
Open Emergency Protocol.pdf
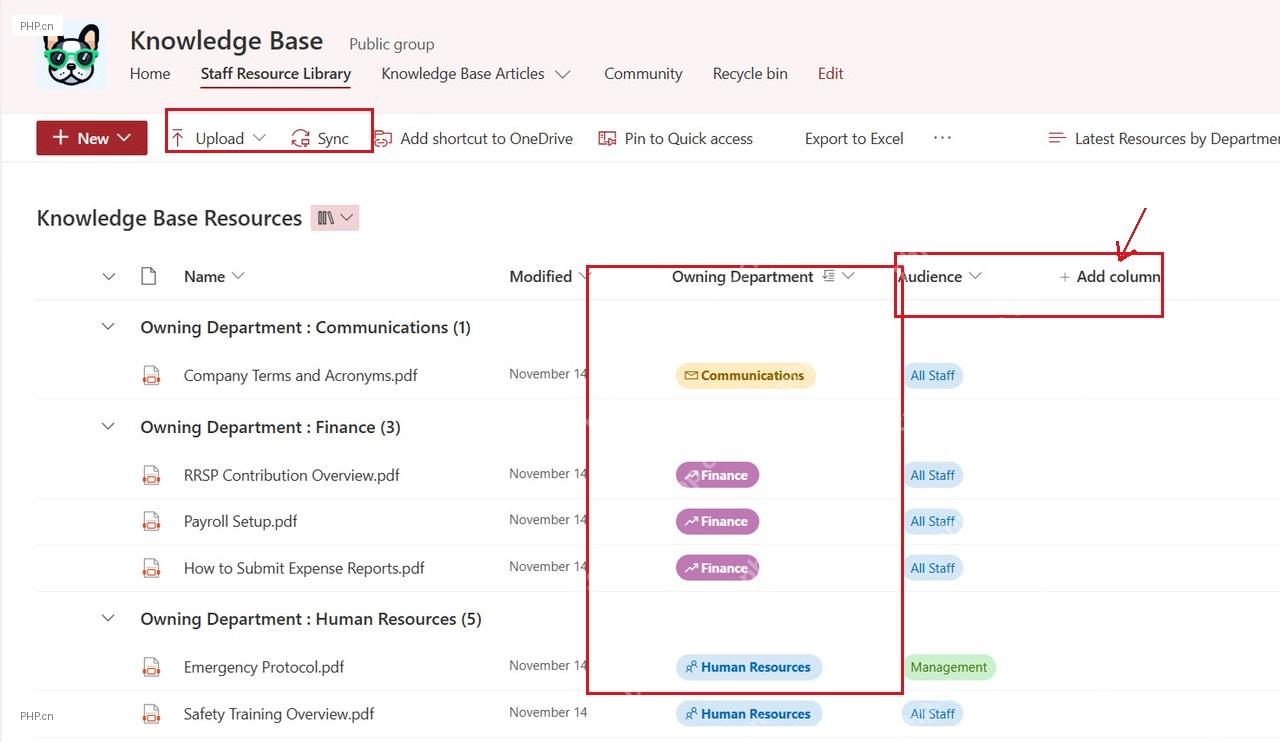coord(264,667)
